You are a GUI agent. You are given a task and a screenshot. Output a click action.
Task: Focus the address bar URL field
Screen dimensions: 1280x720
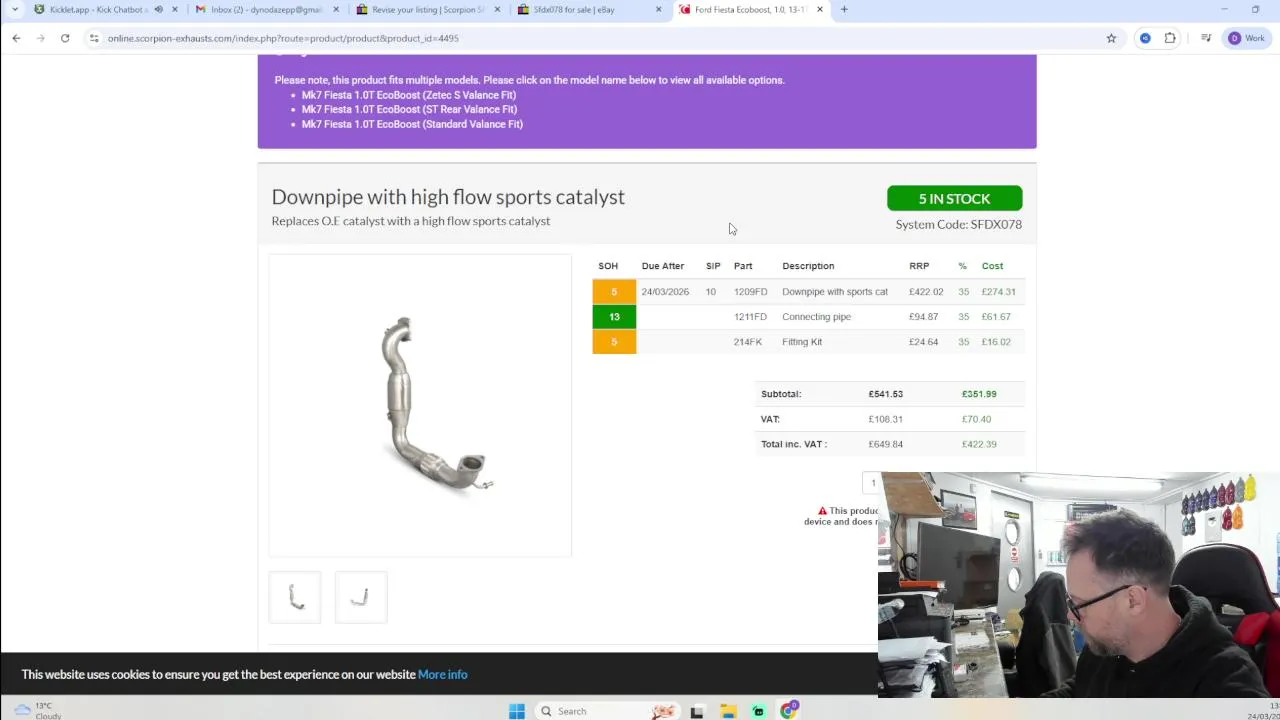(x=600, y=38)
